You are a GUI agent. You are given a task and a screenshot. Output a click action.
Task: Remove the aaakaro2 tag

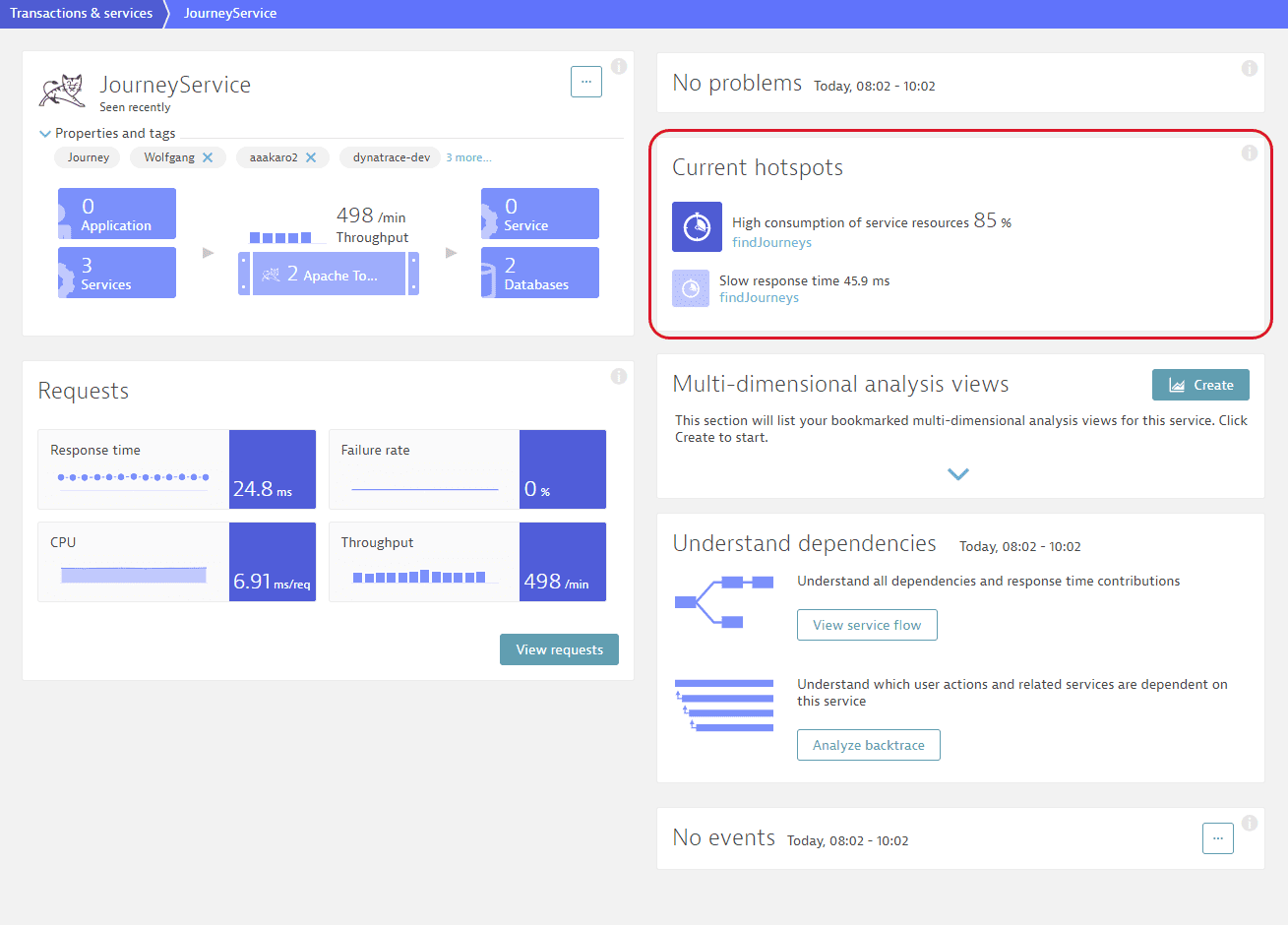point(311,157)
